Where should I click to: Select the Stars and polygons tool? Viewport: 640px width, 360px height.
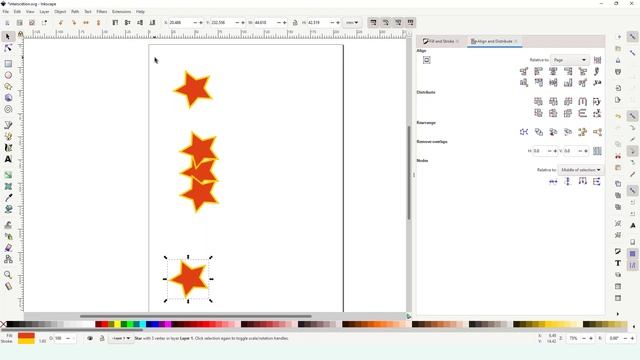8,87
